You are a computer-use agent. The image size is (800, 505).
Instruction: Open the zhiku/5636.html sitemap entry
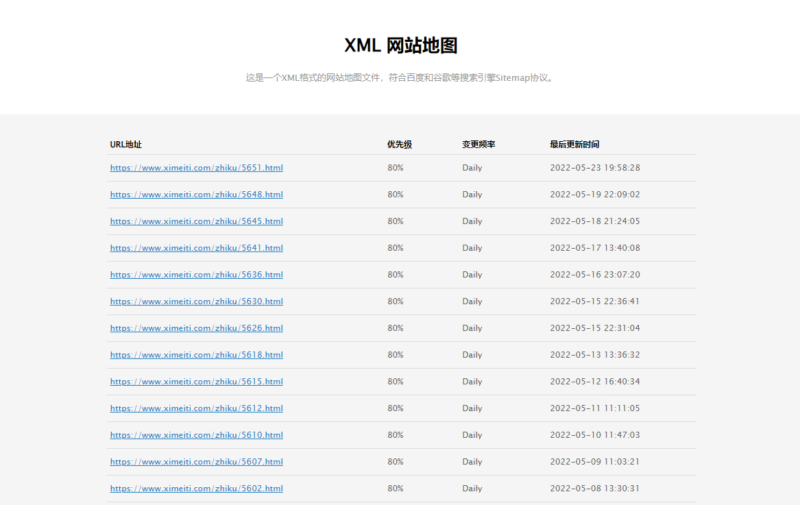[x=196, y=275]
